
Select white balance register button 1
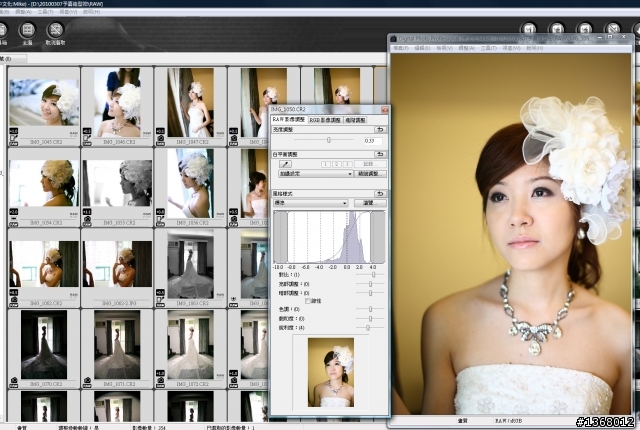pyautogui.click(x=326, y=164)
